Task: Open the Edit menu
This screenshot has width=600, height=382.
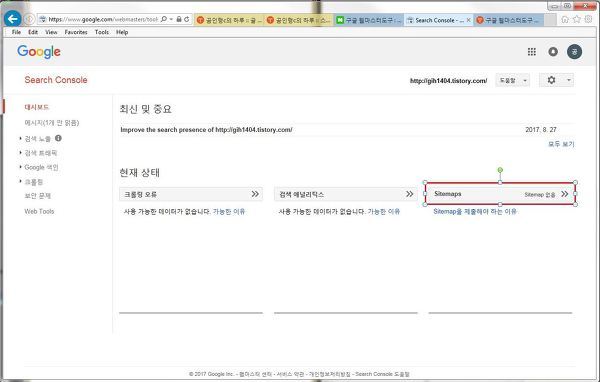Action: point(33,32)
